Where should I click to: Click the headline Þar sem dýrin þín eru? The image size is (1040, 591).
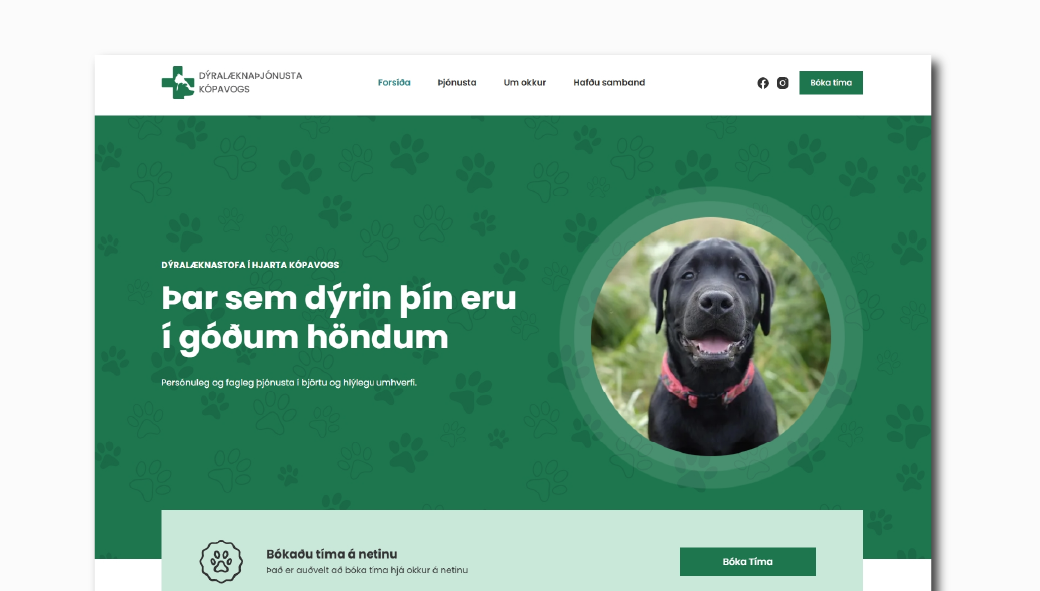pos(339,298)
